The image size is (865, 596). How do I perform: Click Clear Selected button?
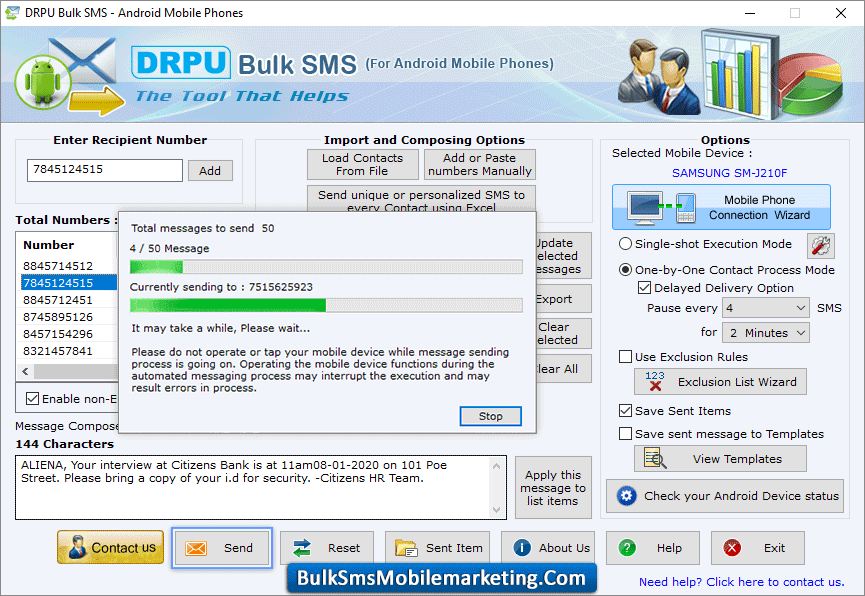click(563, 333)
